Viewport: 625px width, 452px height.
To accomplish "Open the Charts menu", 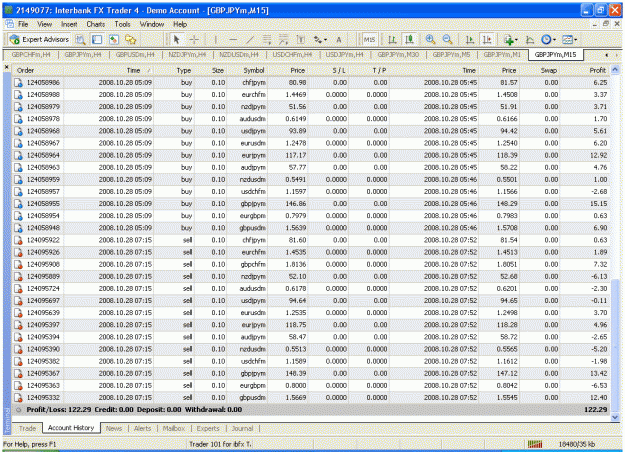I will point(96,24).
